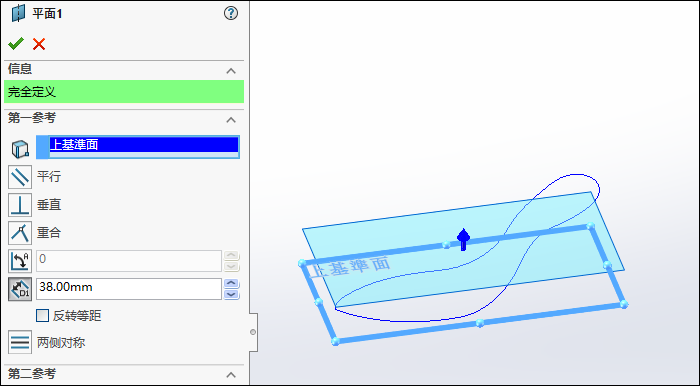This screenshot has width=700, height=386.
Task: Click the first reference face selection icon
Action: click(20, 149)
